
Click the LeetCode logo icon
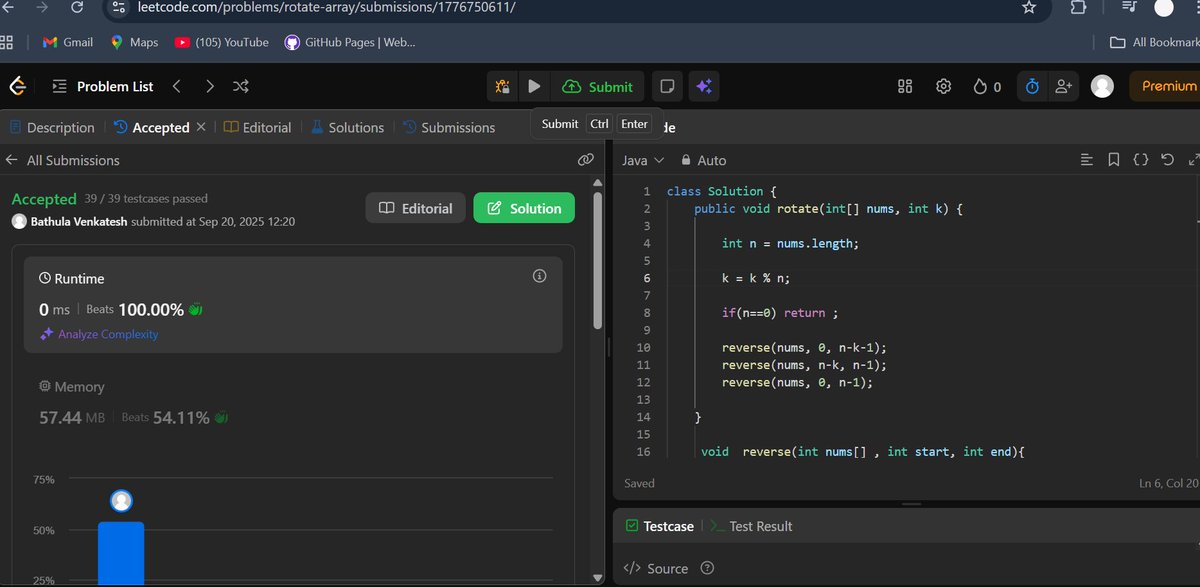[x=17, y=86]
